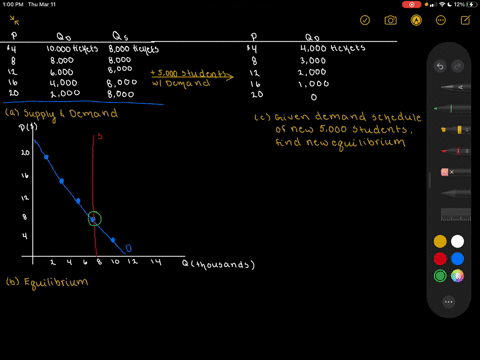480x360 pixels.
Task: Choose the eraser tool
Action: tap(456, 172)
